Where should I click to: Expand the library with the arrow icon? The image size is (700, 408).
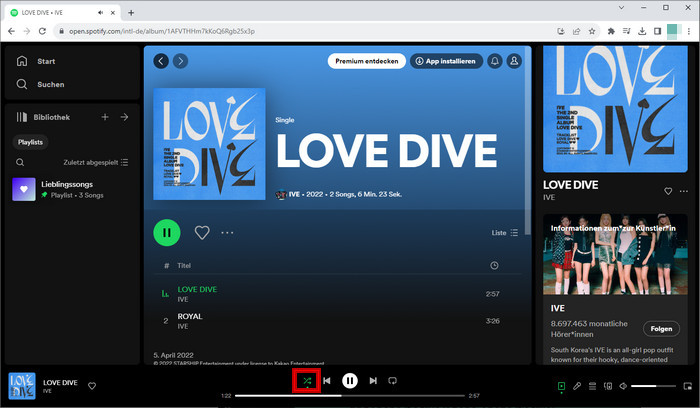click(x=124, y=117)
